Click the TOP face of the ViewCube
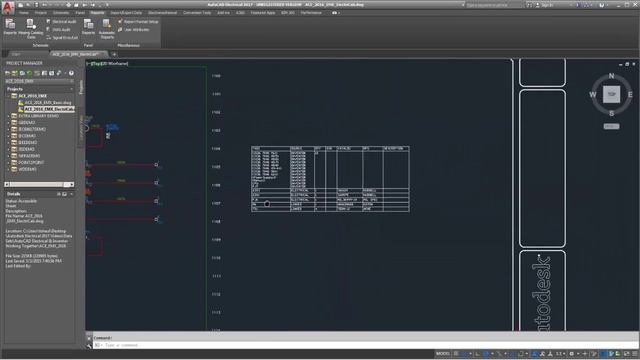This screenshot has height=360, width=640. 611,94
